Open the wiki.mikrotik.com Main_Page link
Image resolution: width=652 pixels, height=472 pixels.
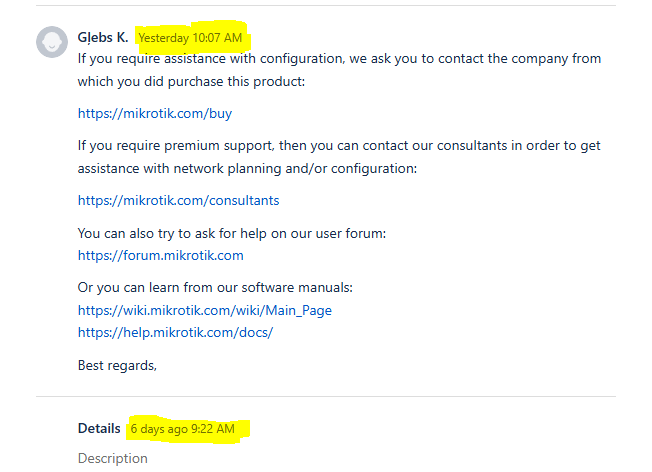[204, 310]
